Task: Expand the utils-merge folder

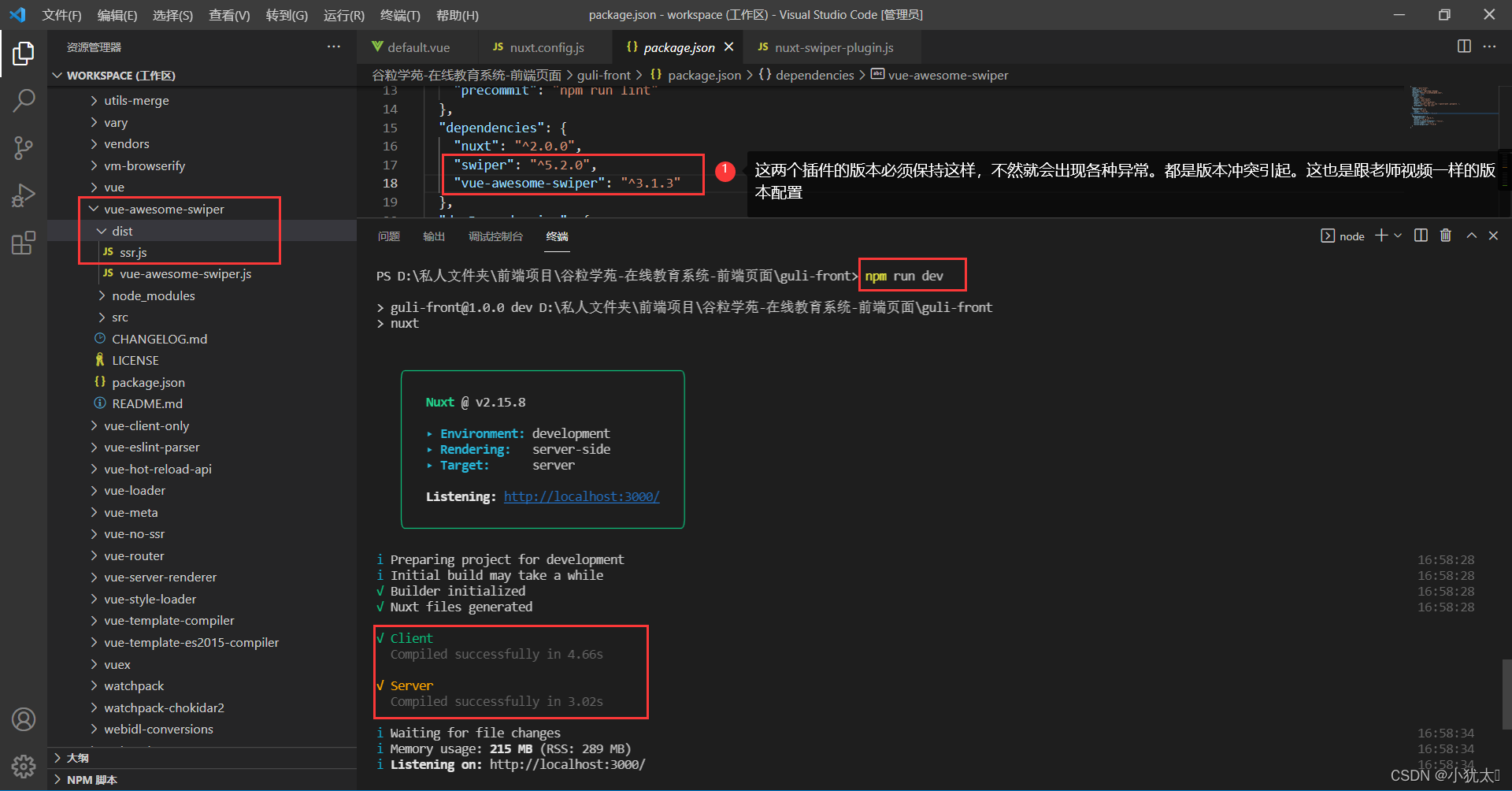Action: point(202,101)
